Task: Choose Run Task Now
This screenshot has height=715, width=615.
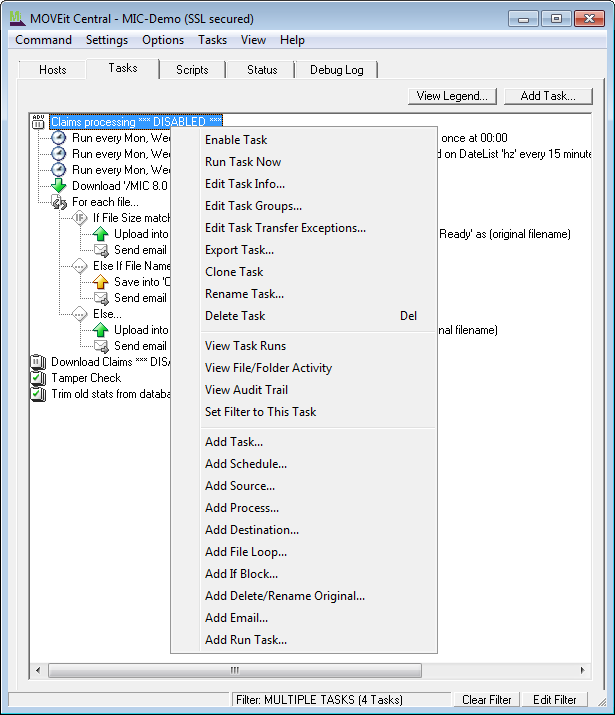Action: pos(304,162)
